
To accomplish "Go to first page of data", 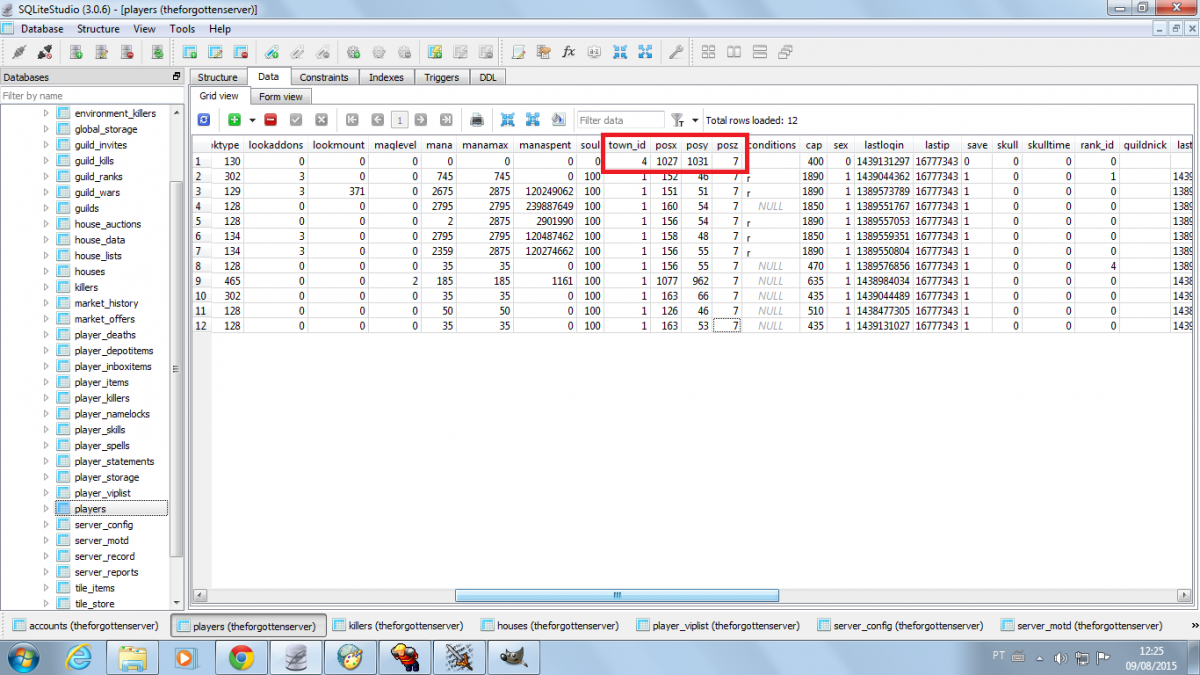I will point(352,120).
